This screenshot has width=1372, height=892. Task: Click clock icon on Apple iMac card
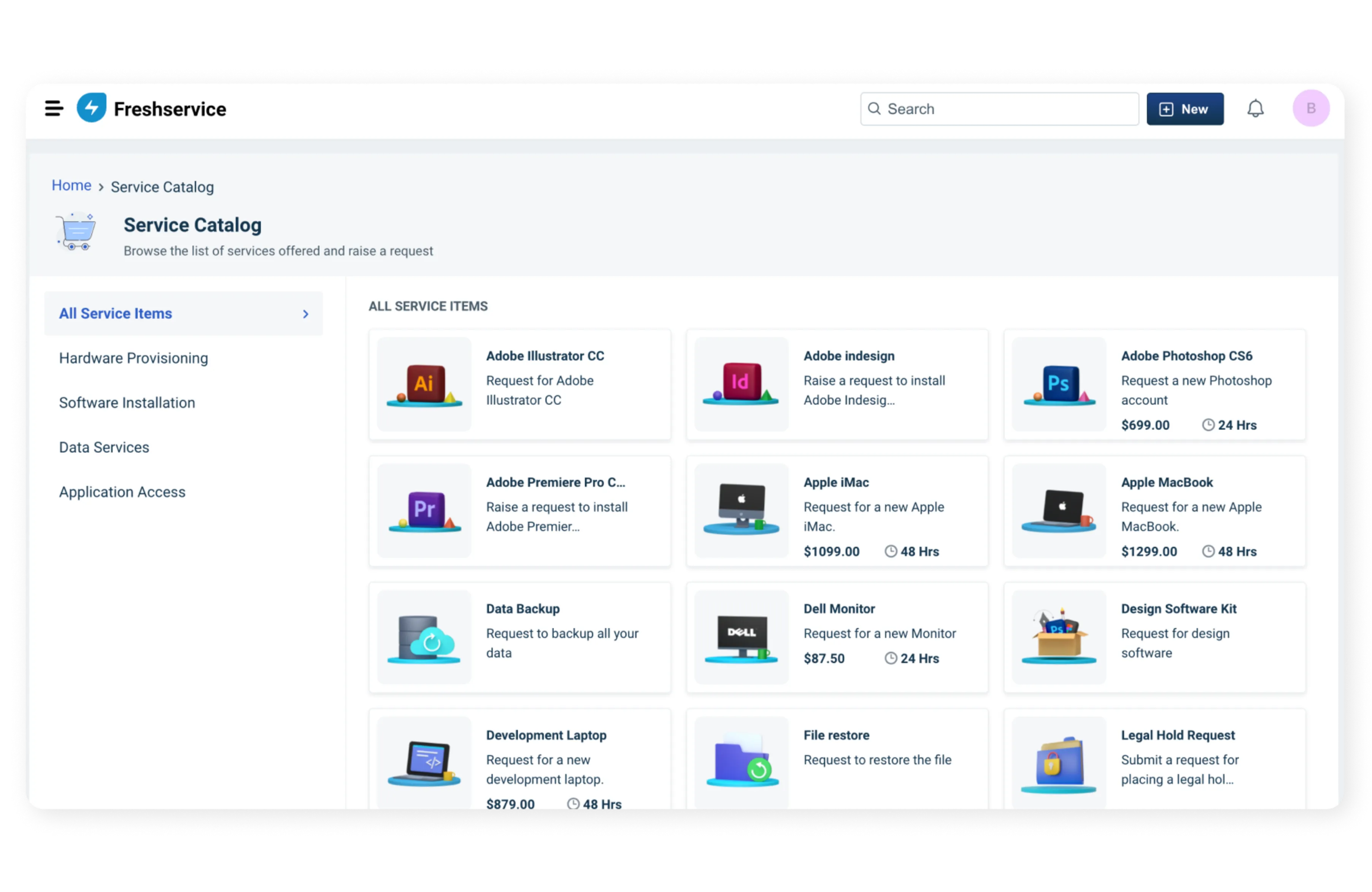point(891,551)
